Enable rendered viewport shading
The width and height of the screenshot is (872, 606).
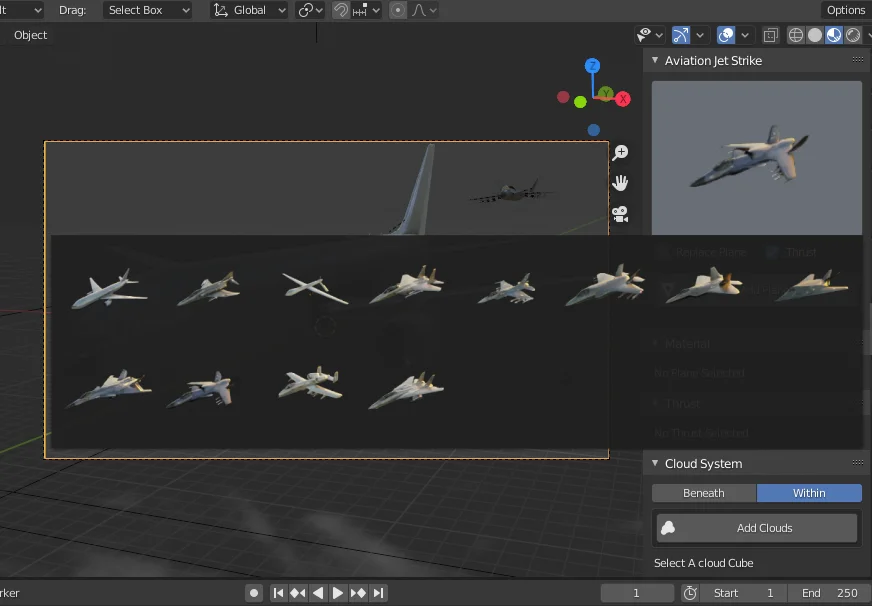852,35
